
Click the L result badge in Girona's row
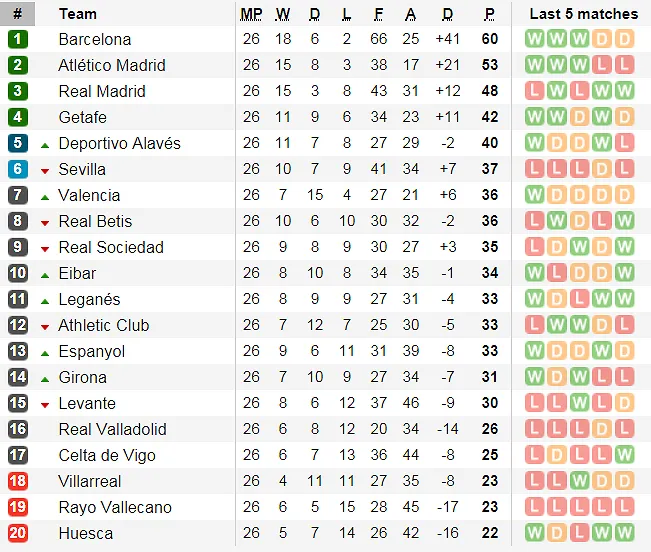(602, 377)
